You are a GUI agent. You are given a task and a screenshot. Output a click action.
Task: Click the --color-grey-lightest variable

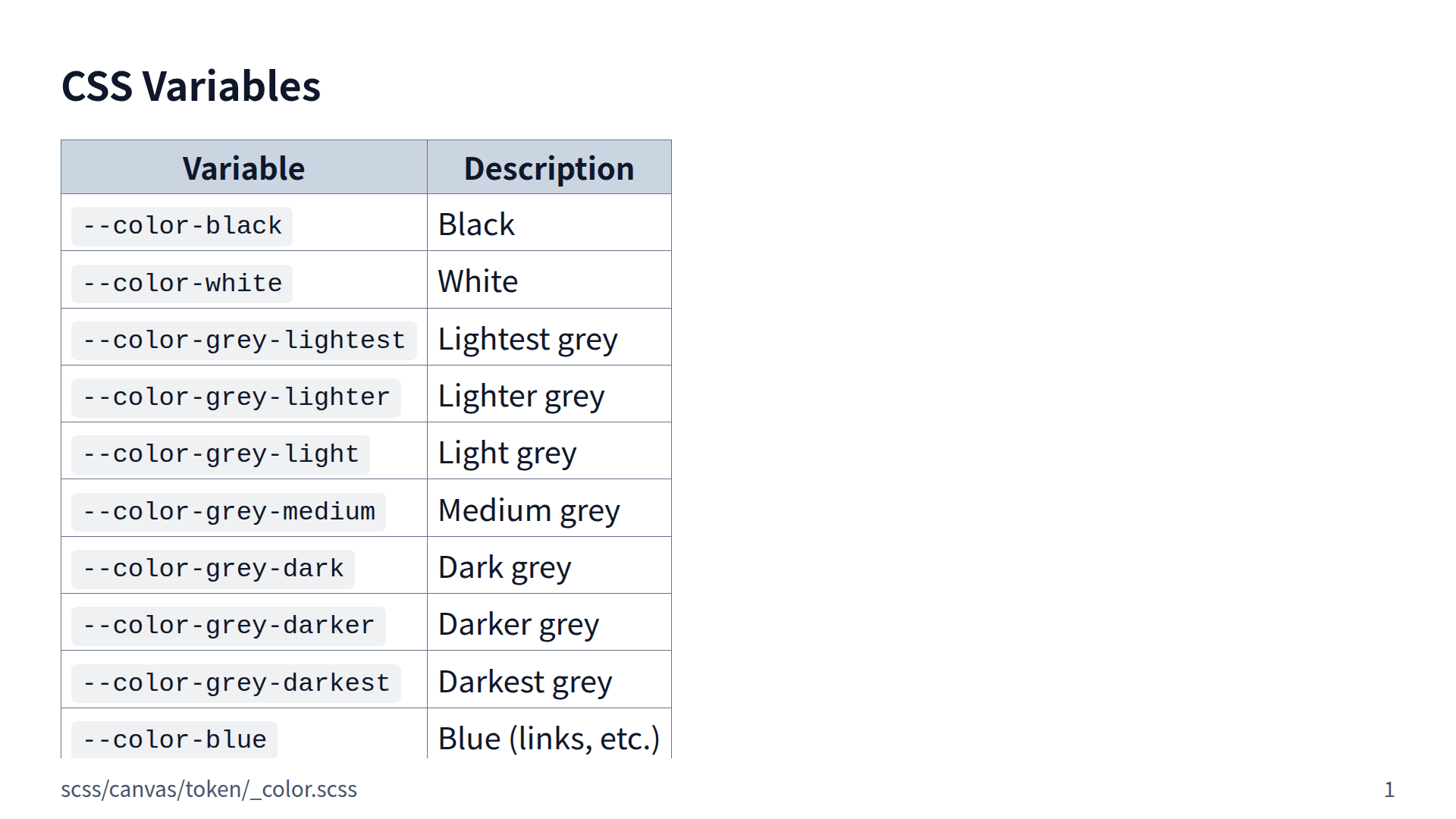243,340
